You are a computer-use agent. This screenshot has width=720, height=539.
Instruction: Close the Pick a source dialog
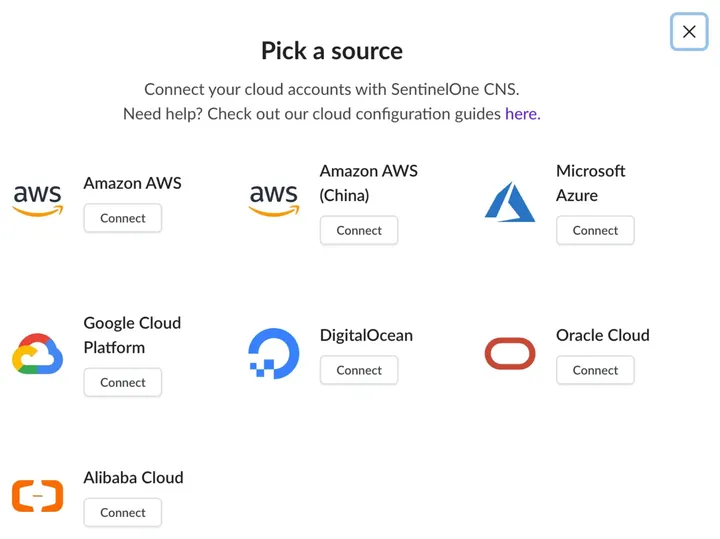(x=689, y=32)
